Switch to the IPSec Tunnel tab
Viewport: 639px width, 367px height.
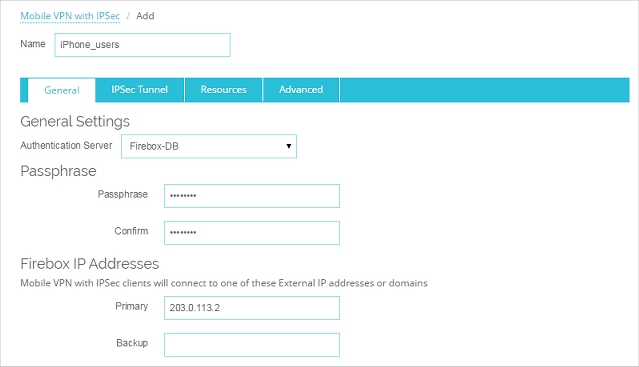click(x=140, y=90)
